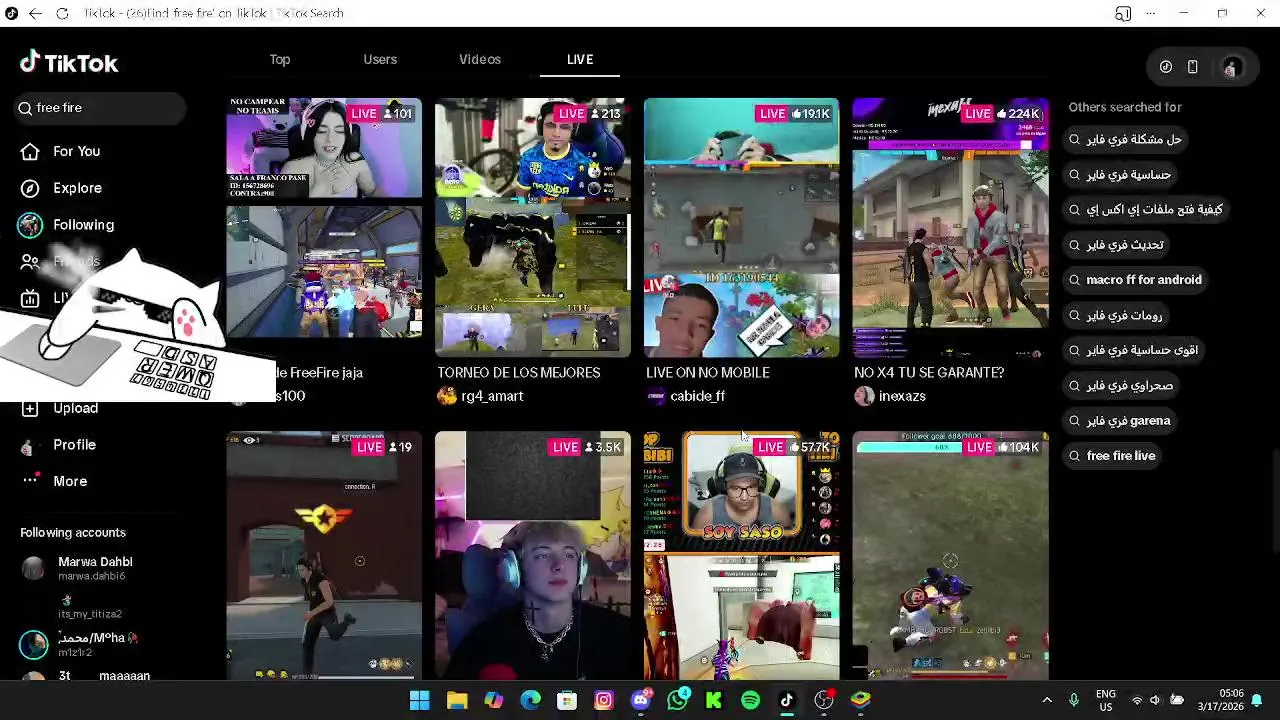Open the live stream 'NO X4 TU SE GARANTE?'
This screenshot has height=720, width=1280.
click(950, 227)
